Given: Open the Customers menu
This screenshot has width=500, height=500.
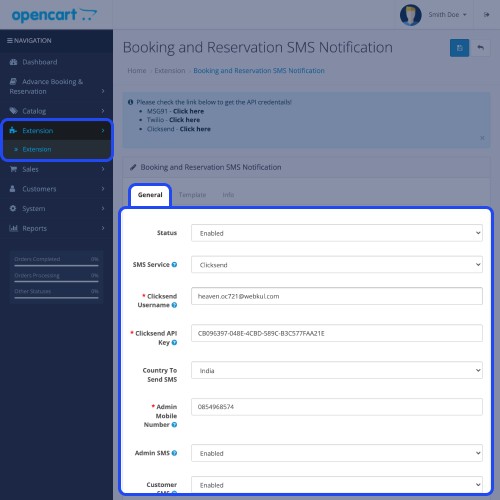Looking at the screenshot, I should [x=56, y=189].
